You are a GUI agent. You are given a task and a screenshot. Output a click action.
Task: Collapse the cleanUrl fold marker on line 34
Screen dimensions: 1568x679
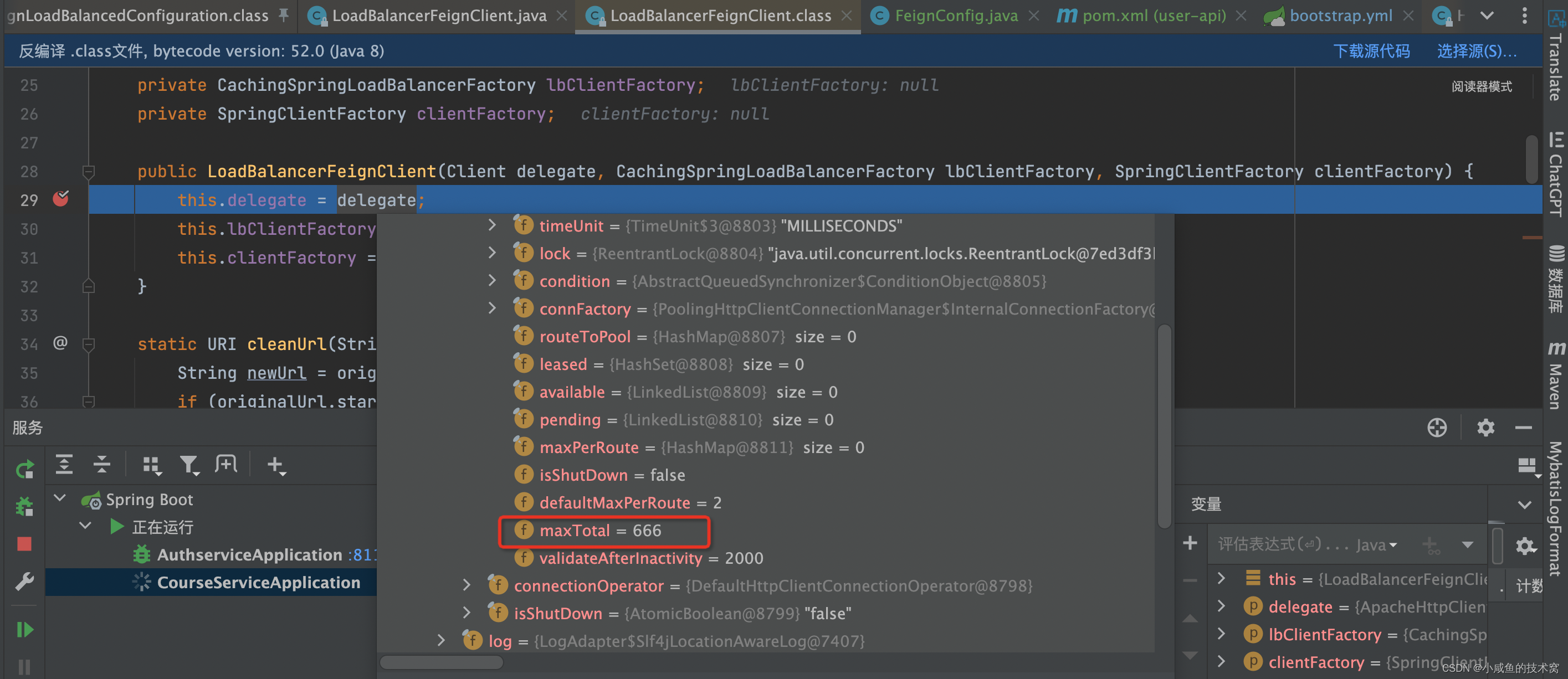pos(89,344)
